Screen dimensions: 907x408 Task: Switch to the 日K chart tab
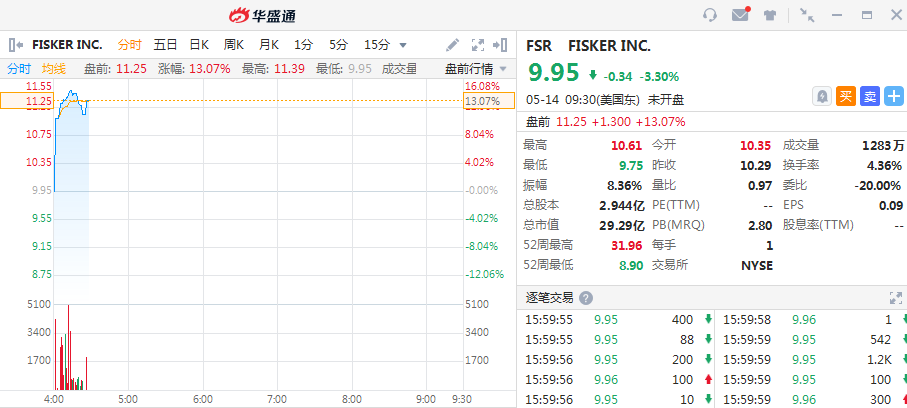[199, 45]
